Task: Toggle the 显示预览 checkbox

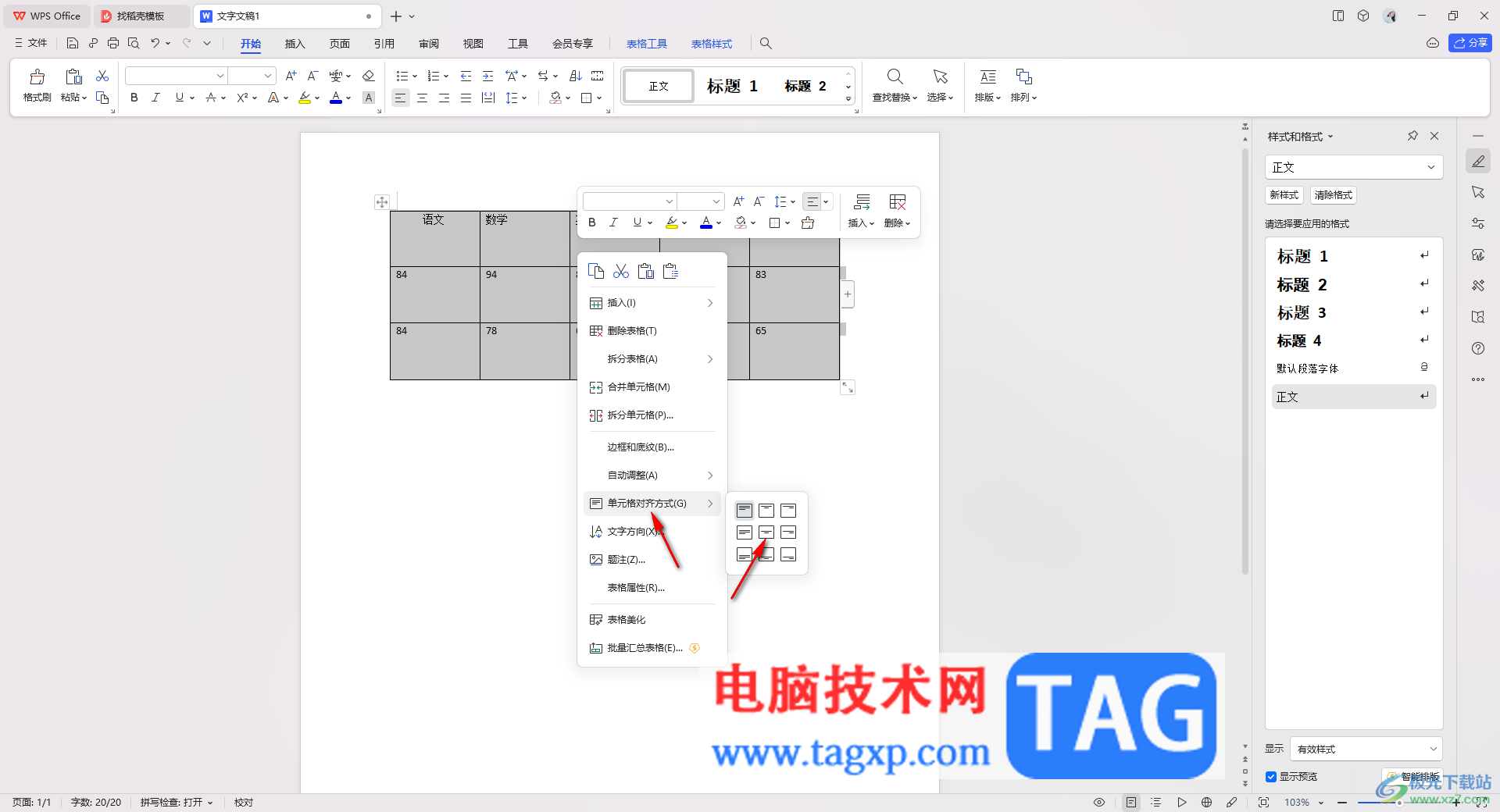Action: pos(1271,777)
